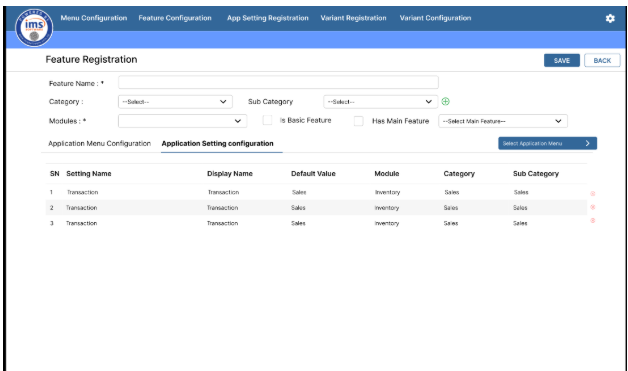This screenshot has height=371, width=628.
Task: Toggle the Has Main Feature checkbox
Action: [358, 121]
